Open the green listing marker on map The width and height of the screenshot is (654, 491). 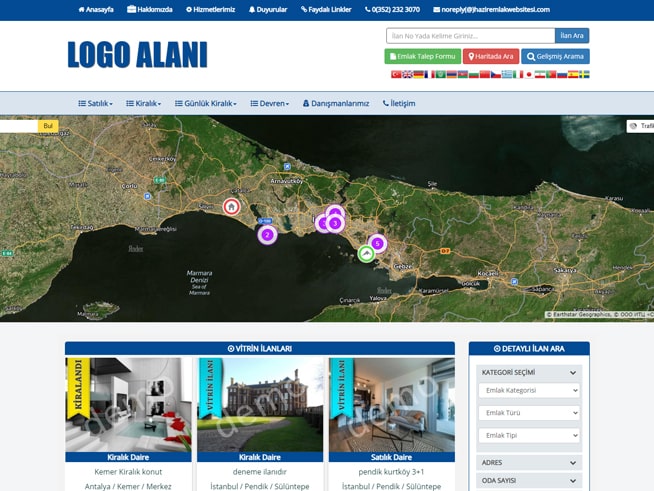pyautogui.click(x=367, y=254)
